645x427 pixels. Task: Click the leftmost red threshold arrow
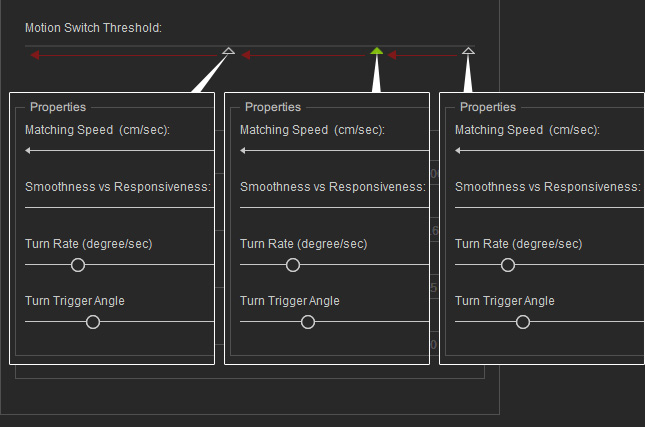(36, 55)
